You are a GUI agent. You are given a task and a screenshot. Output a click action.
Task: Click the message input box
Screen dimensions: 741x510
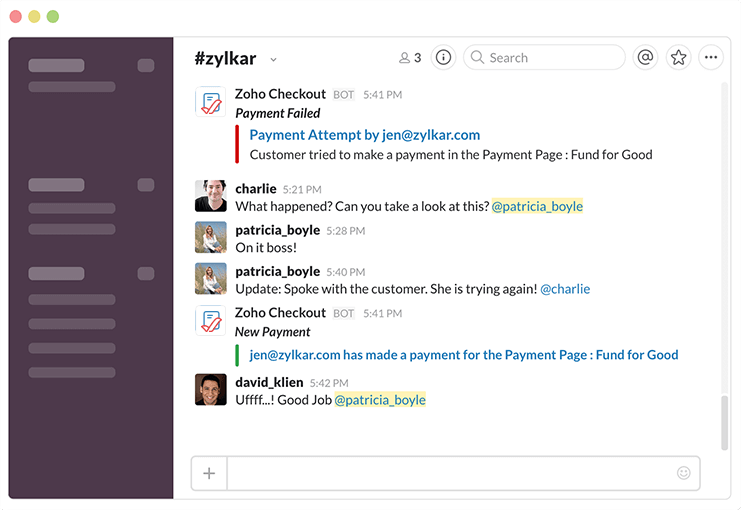point(450,473)
